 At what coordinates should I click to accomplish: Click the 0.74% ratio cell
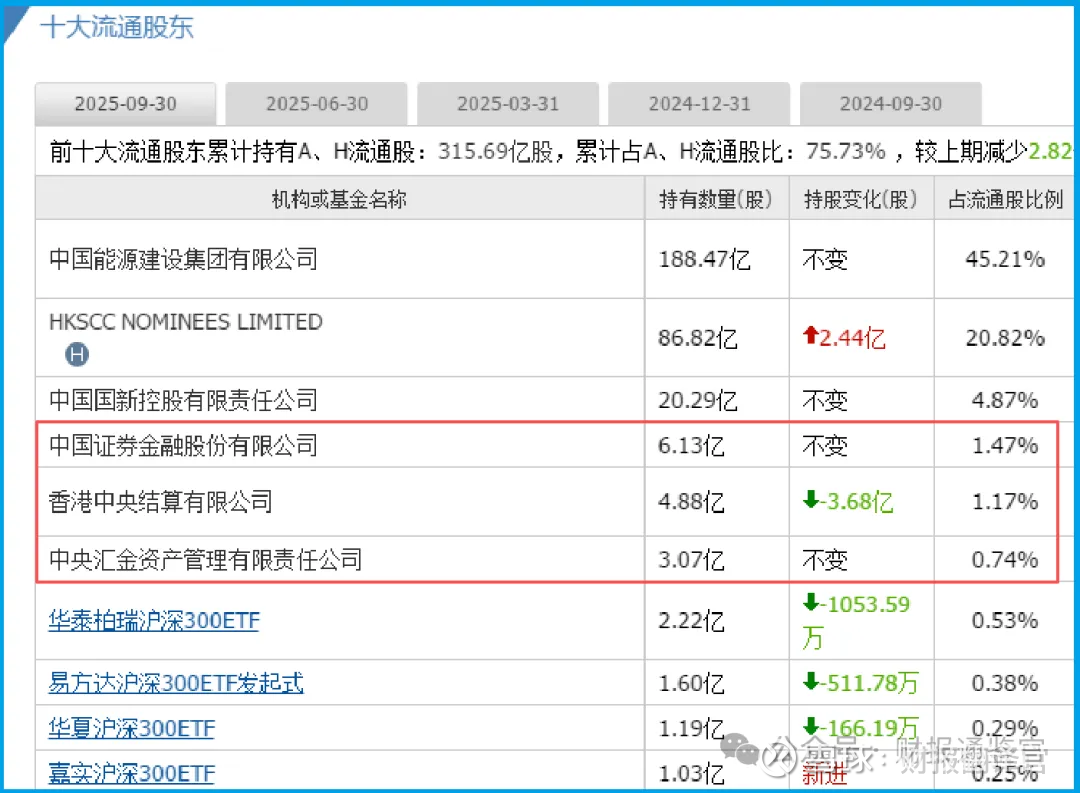click(x=1005, y=559)
